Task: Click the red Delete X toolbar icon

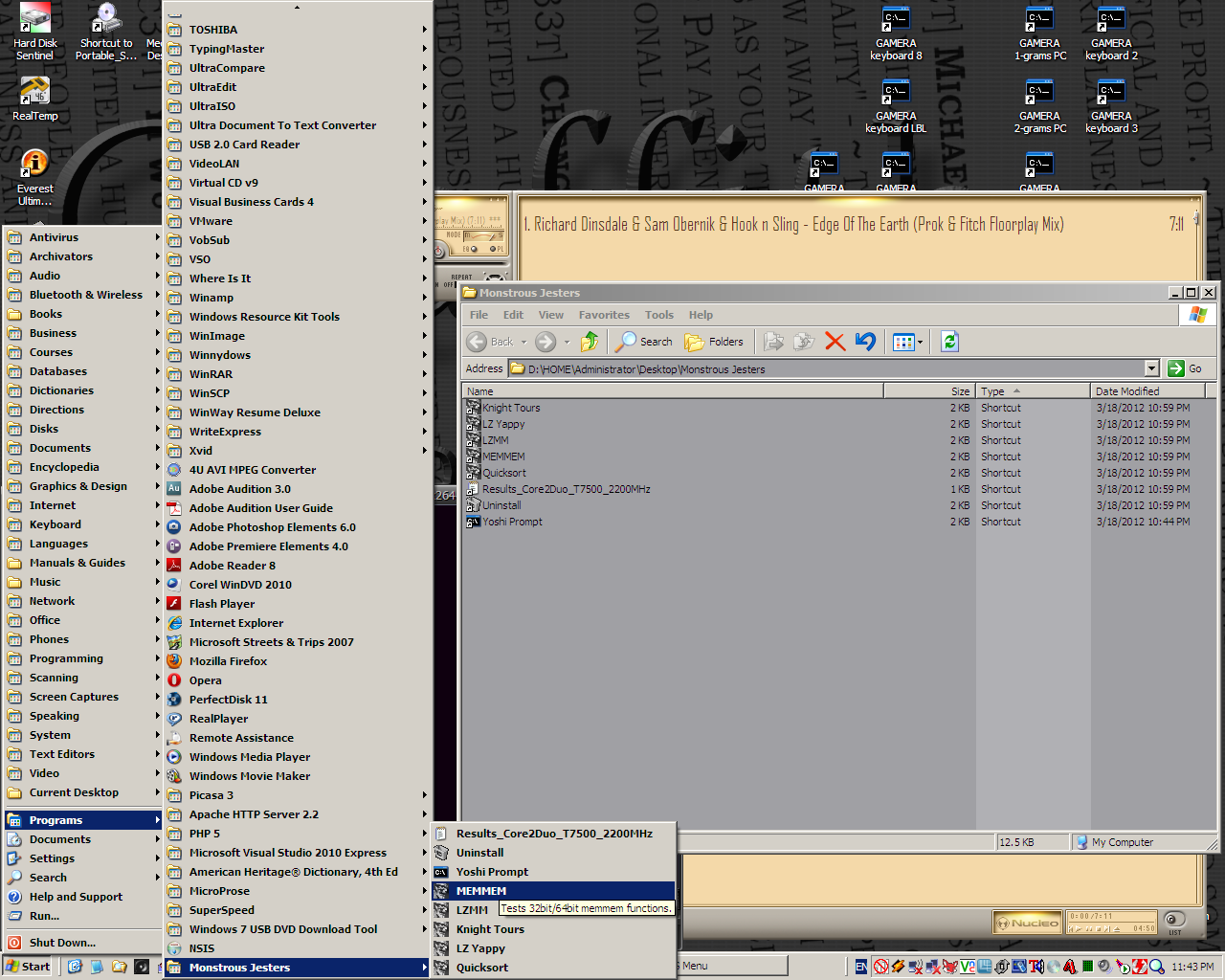Action: tap(835, 342)
